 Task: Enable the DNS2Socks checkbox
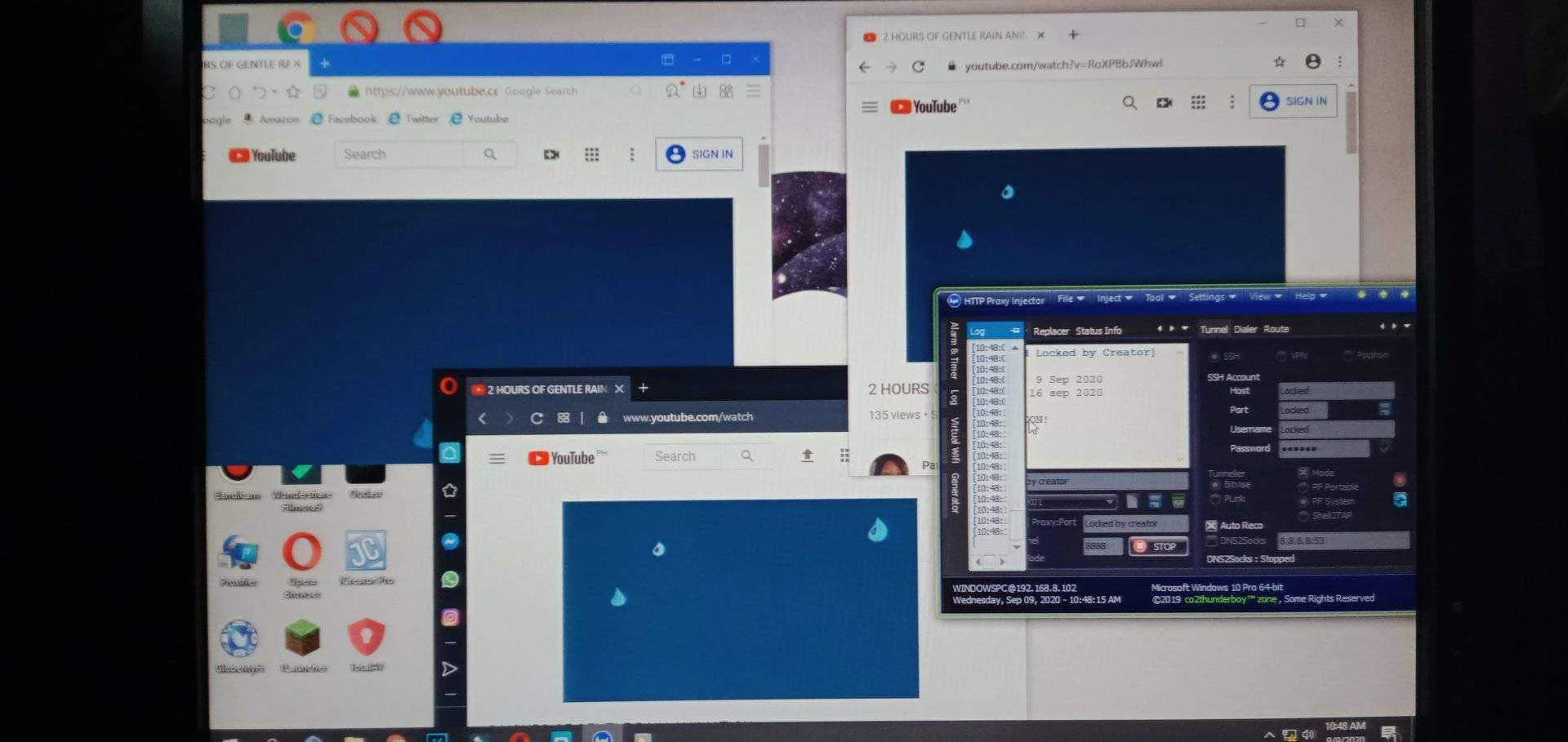coord(1212,541)
